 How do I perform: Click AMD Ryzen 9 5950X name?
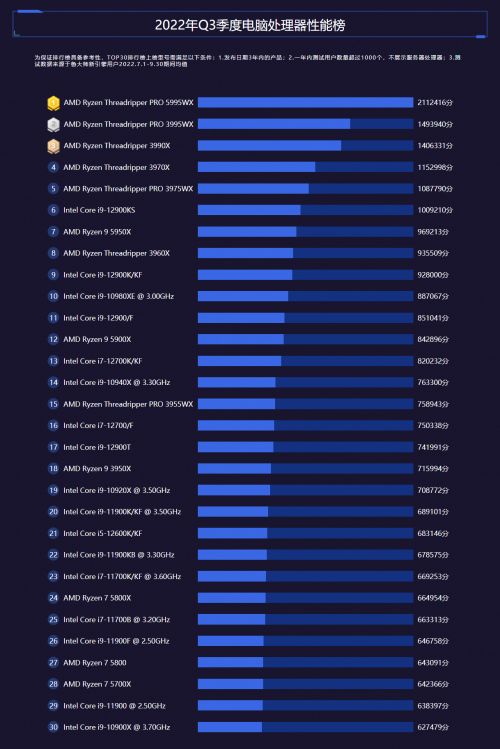(97, 232)
